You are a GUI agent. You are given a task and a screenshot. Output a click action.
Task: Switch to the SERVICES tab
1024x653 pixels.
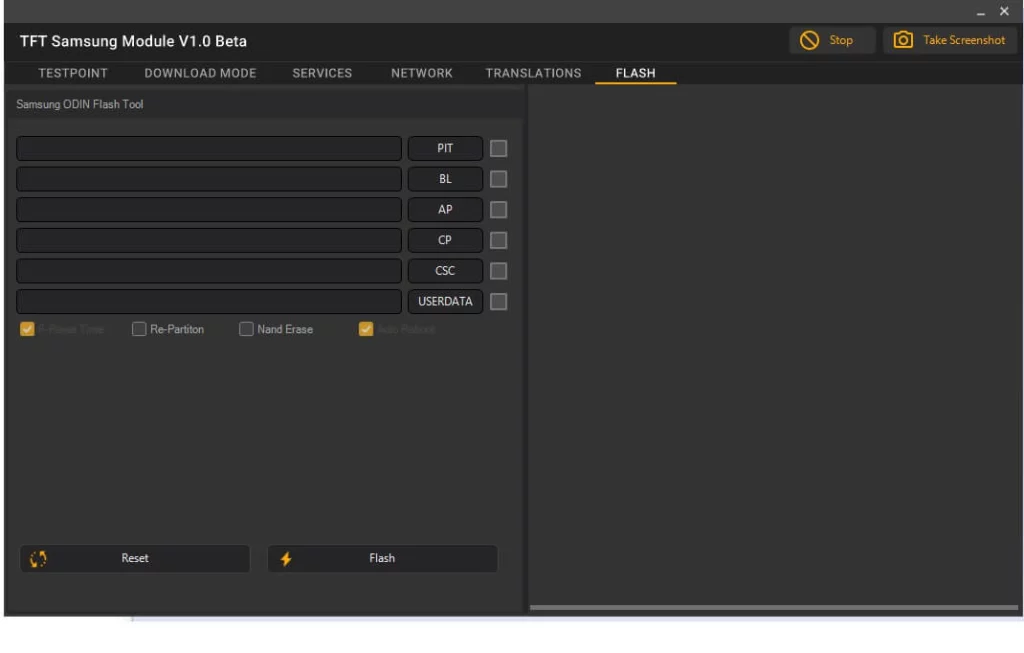pyautogui.click(x=322, y=73)
